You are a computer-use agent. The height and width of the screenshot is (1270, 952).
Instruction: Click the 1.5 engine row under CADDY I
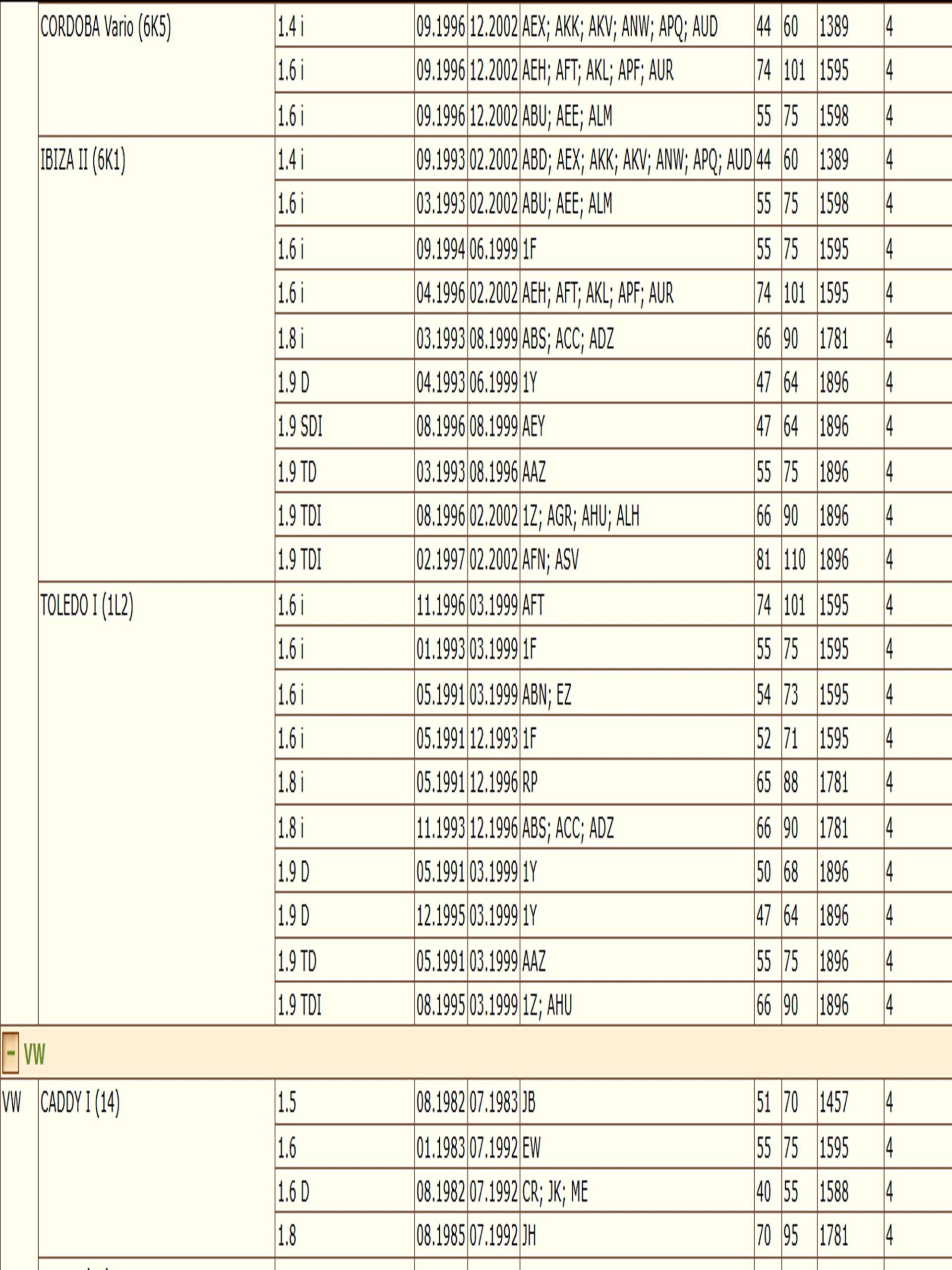[x=287, y=1102]
